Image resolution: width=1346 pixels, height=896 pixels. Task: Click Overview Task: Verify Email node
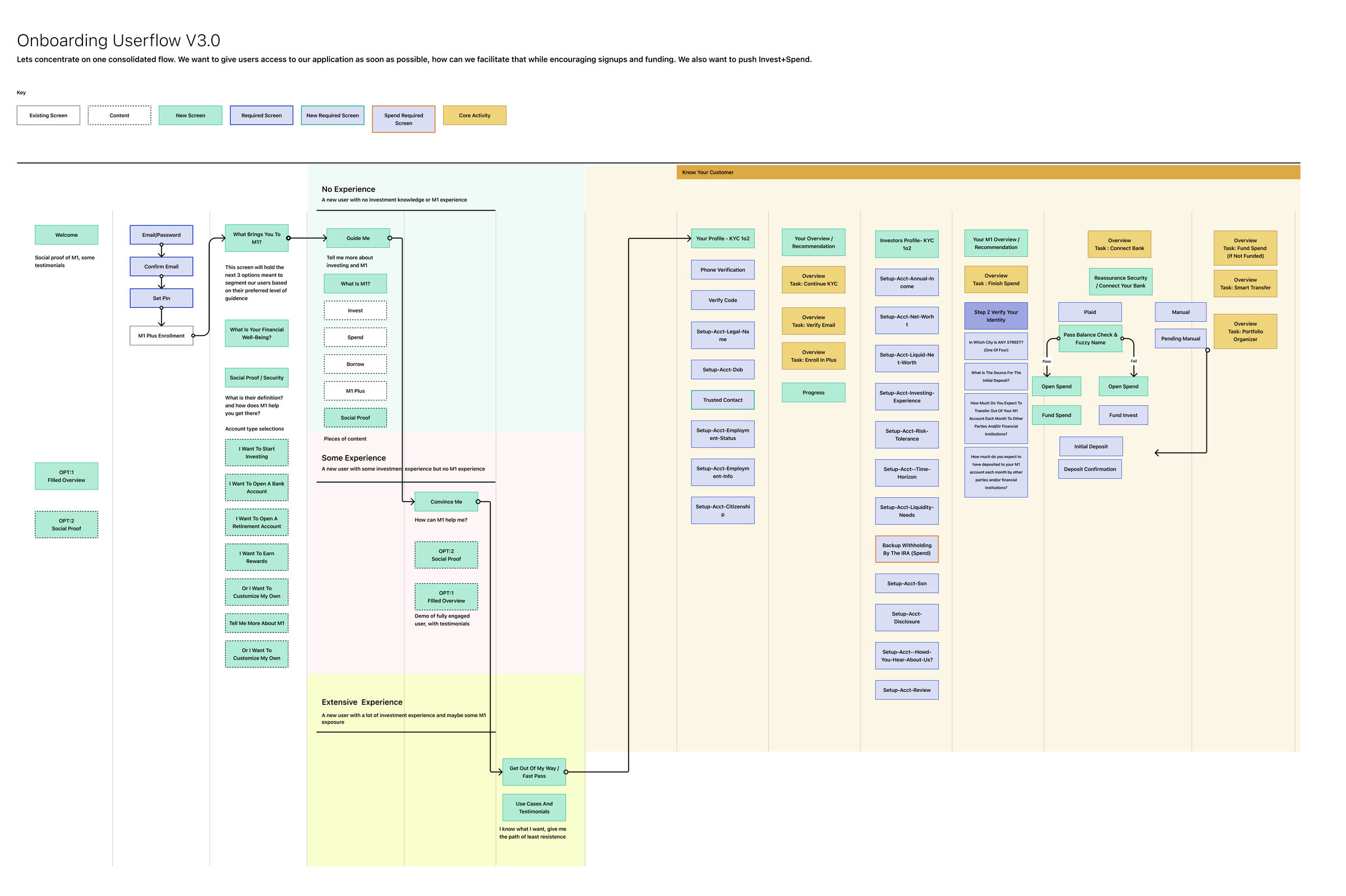[x=813, y=321]
